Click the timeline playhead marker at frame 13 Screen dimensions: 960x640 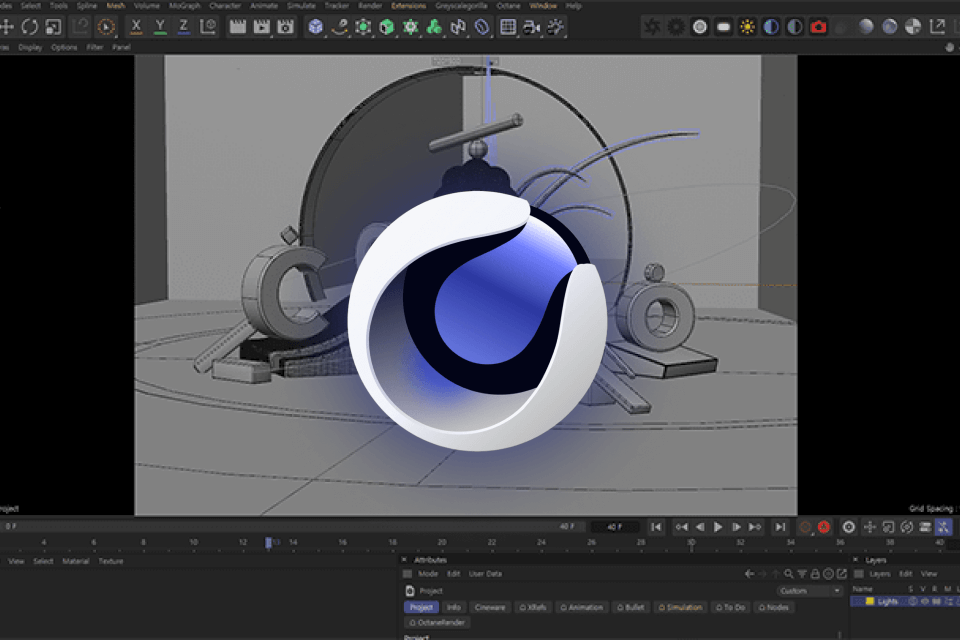(268, 543)
